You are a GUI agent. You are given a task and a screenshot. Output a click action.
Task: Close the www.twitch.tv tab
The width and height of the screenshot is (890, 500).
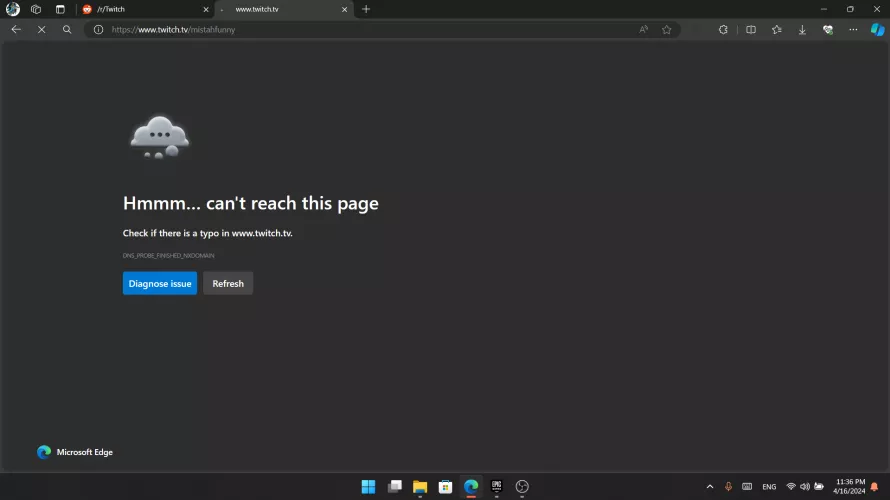point(345,9)
